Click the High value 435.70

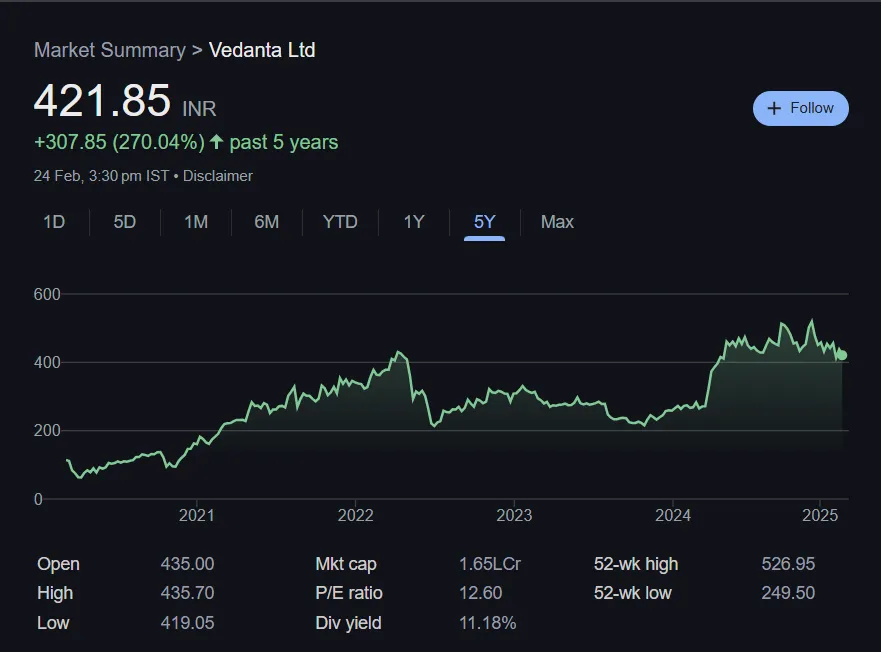187,593
